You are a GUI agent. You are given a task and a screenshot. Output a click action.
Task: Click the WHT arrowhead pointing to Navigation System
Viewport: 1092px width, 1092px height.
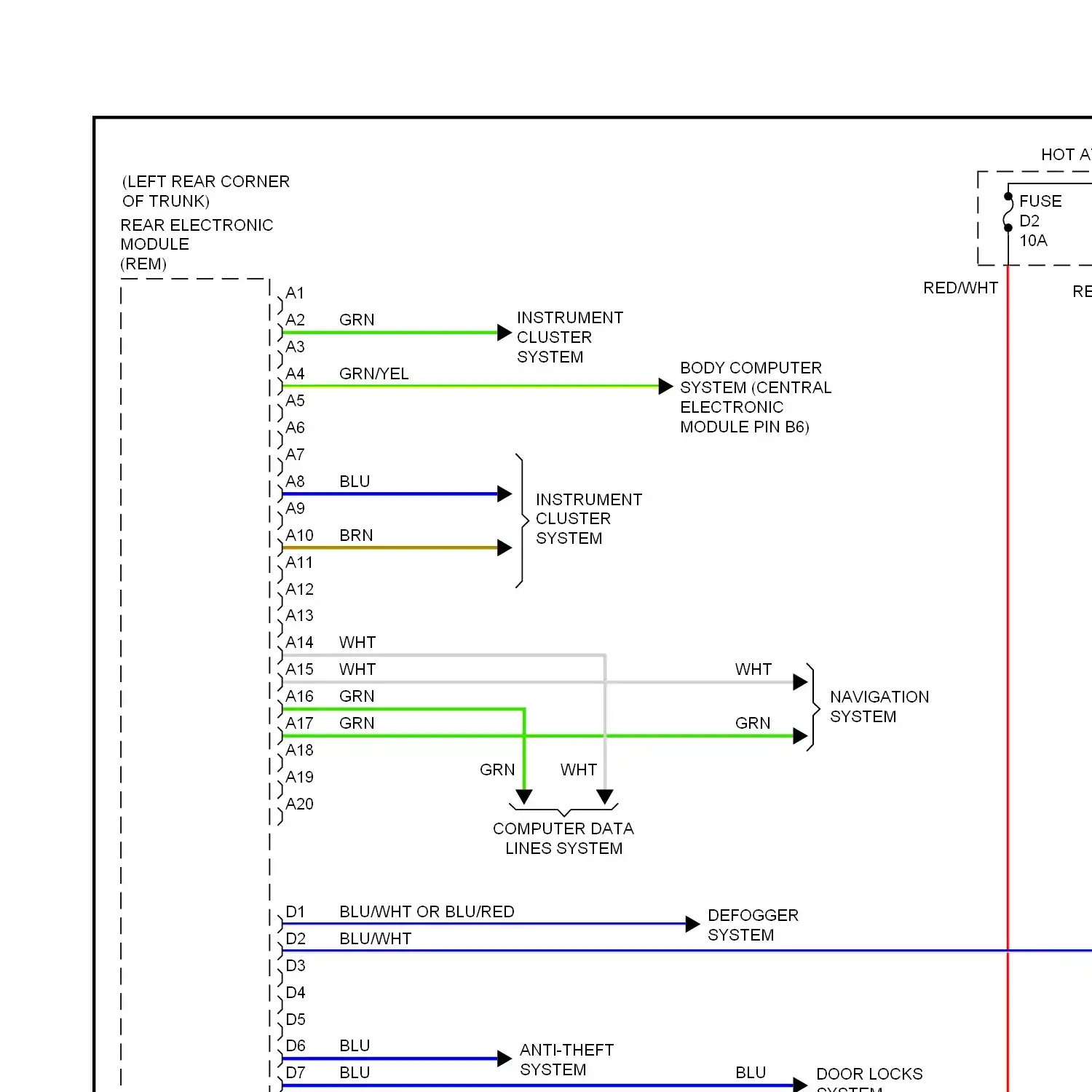coord(800,682)
